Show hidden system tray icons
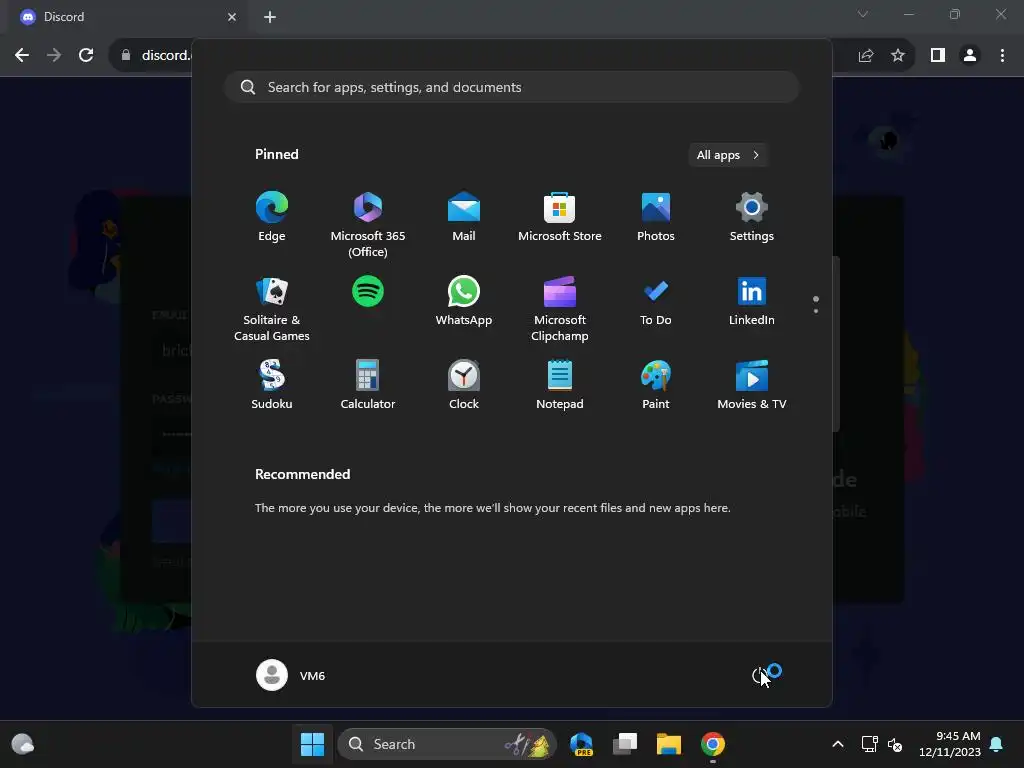 (x=838, y=744)
